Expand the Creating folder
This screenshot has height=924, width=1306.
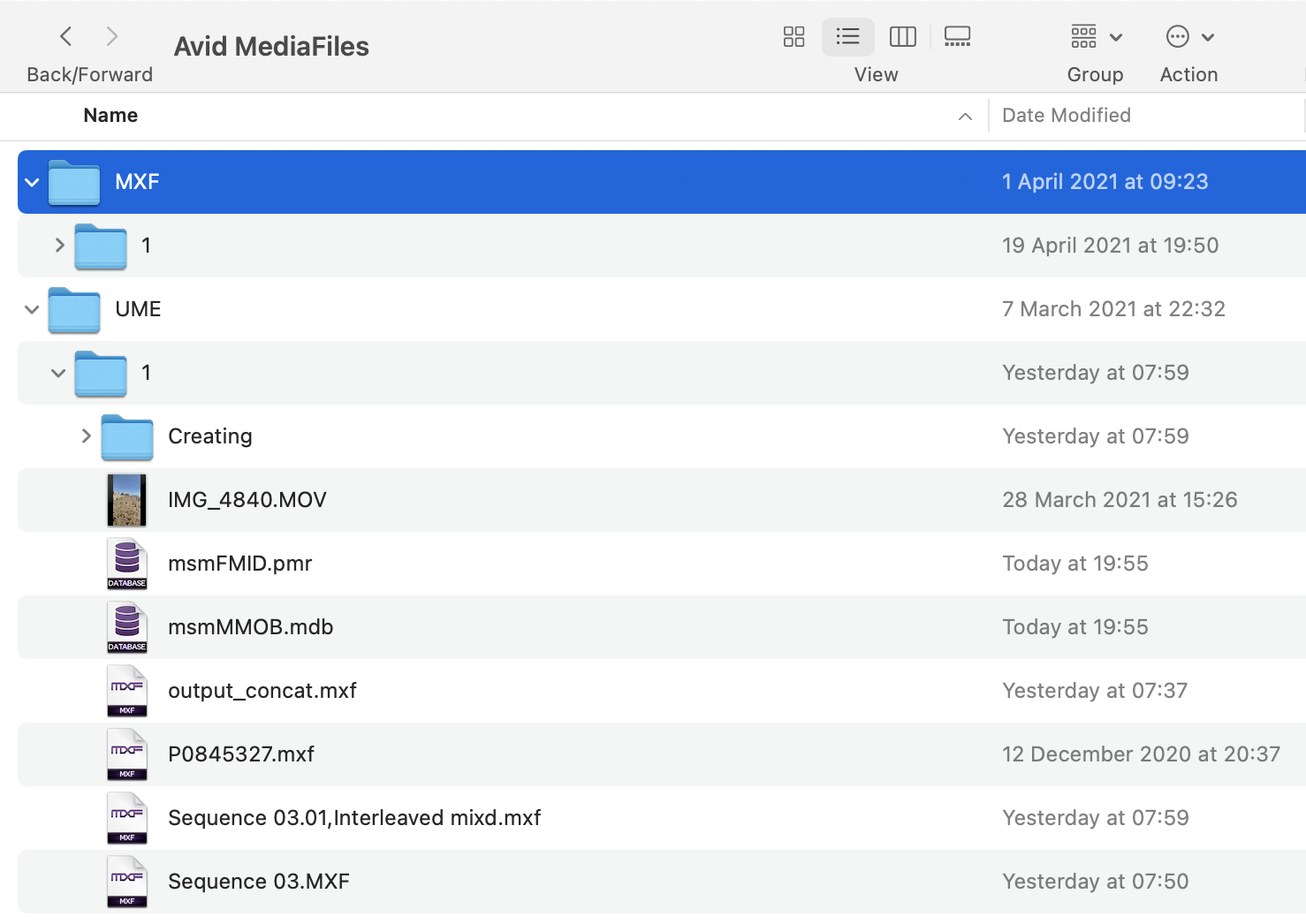point(86,435)
